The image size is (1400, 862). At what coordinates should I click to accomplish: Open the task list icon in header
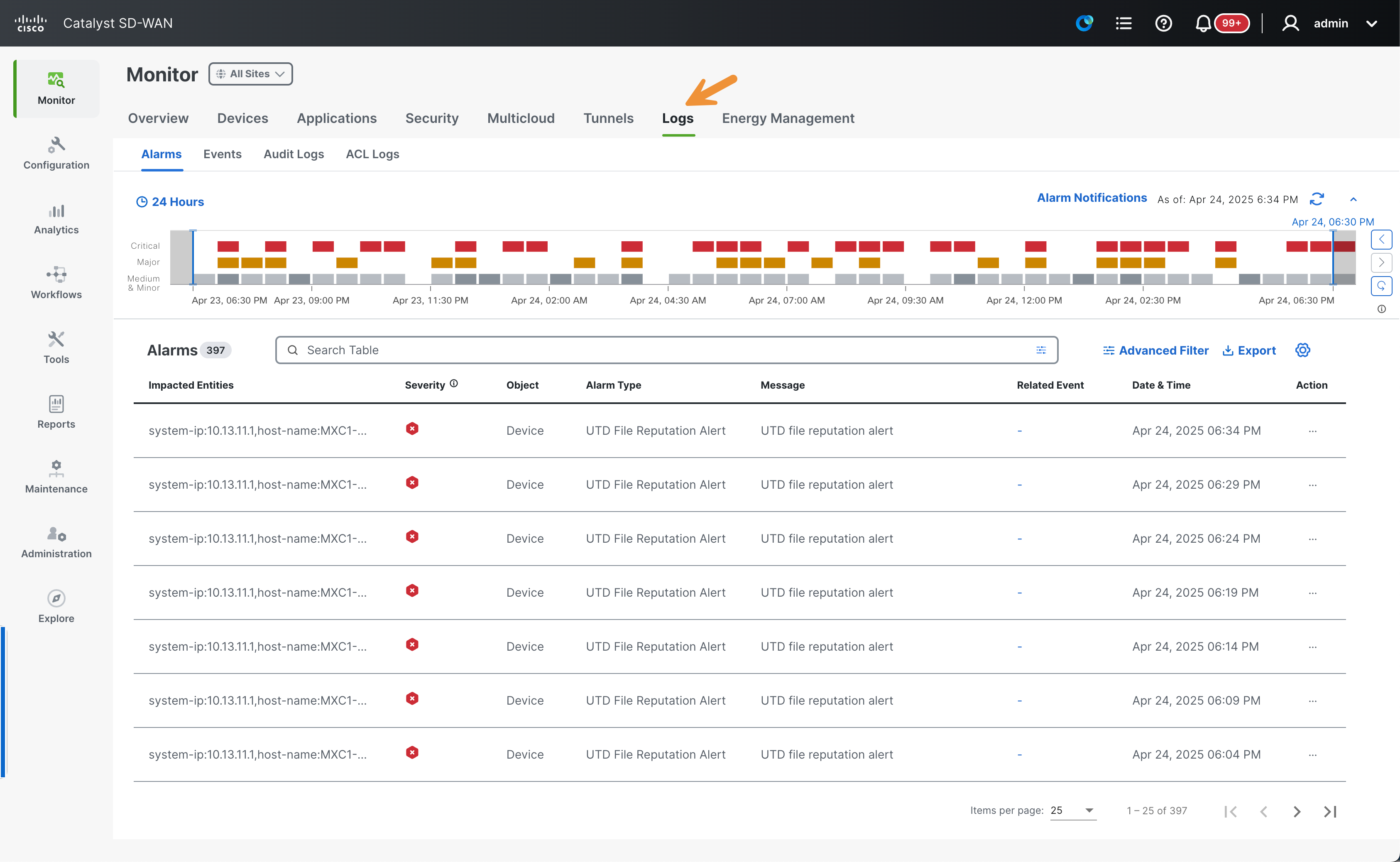[1123, 23]
